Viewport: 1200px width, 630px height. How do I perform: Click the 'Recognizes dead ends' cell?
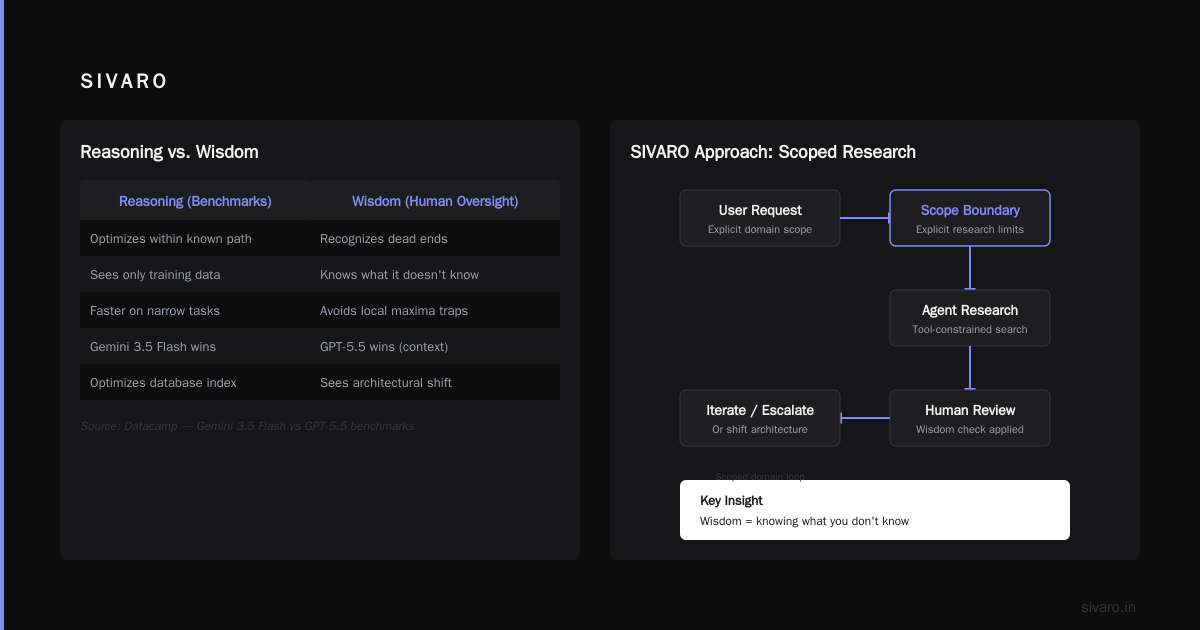pos(435,239)
